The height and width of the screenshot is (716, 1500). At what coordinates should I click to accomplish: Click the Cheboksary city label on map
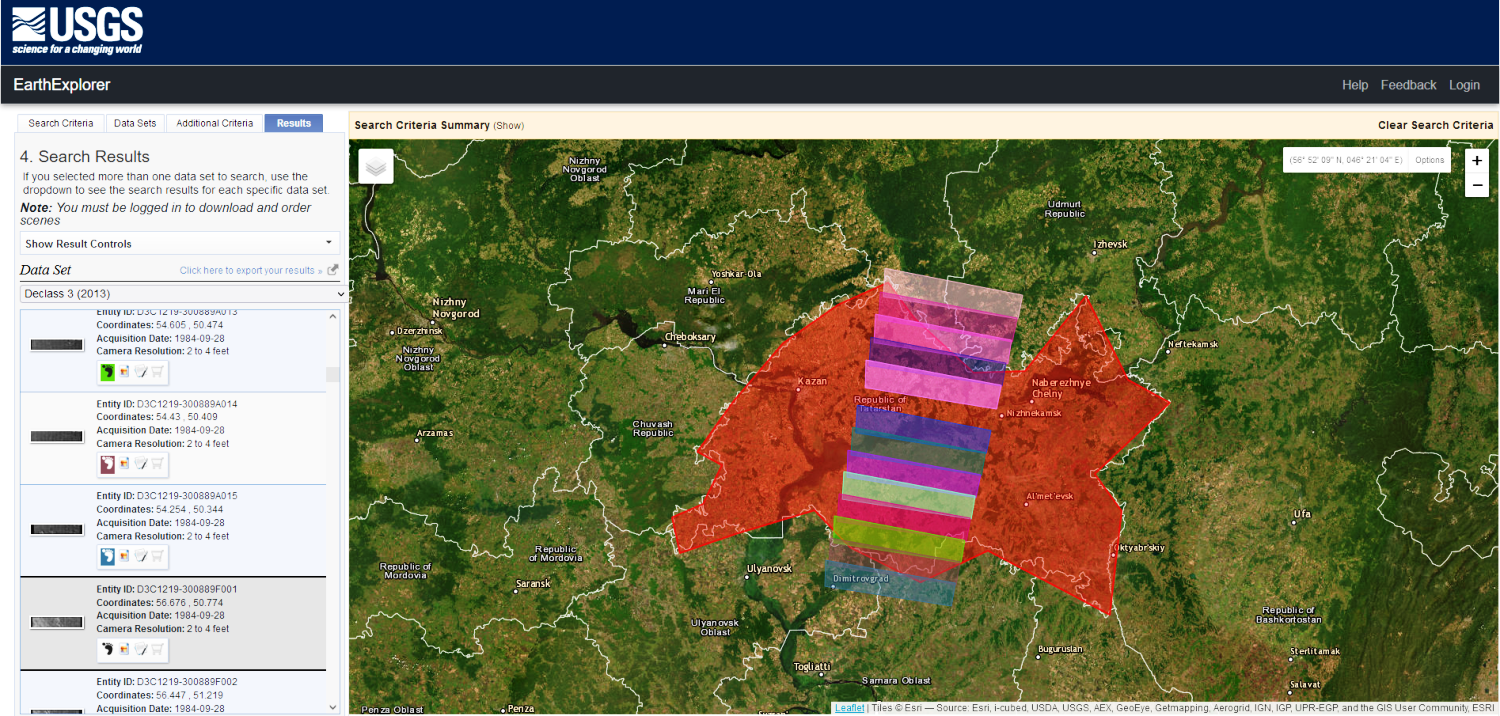click(x=691, y=337)
